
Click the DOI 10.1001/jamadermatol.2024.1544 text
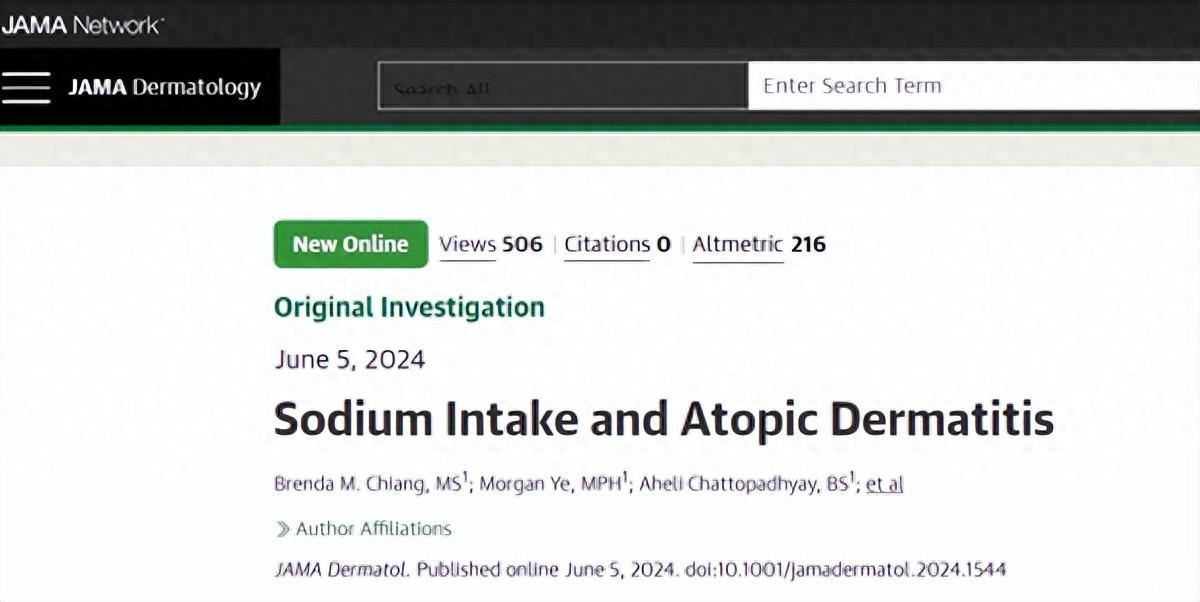tap(845, 569)
